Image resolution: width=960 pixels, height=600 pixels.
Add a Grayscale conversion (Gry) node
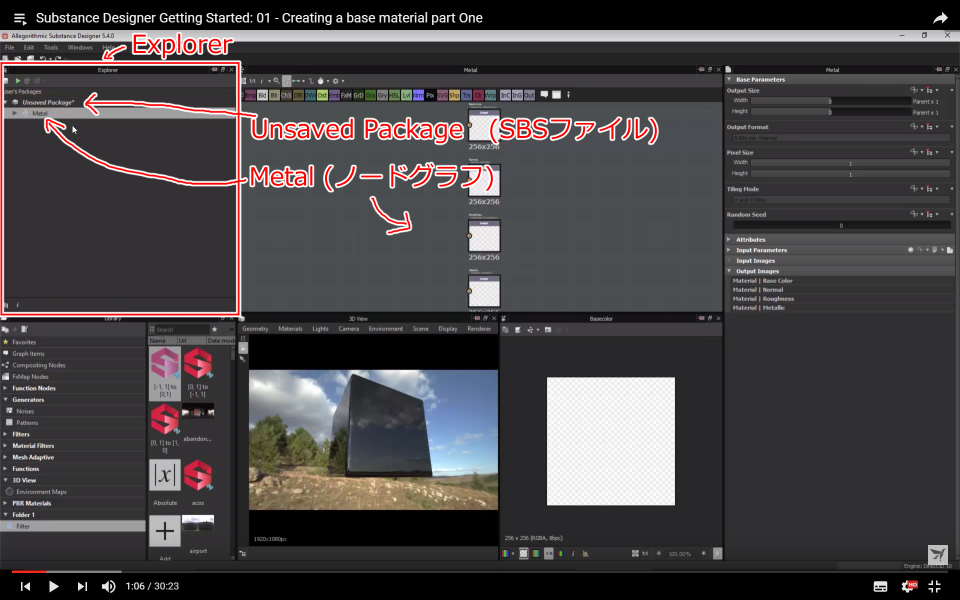pyautogui.click(x=382, y=95)
